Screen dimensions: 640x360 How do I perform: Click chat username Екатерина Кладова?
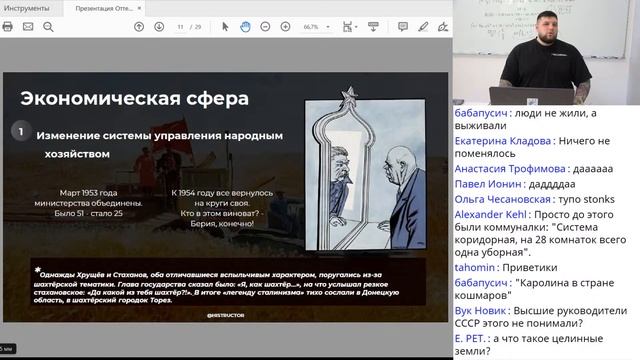click(502, 141)
